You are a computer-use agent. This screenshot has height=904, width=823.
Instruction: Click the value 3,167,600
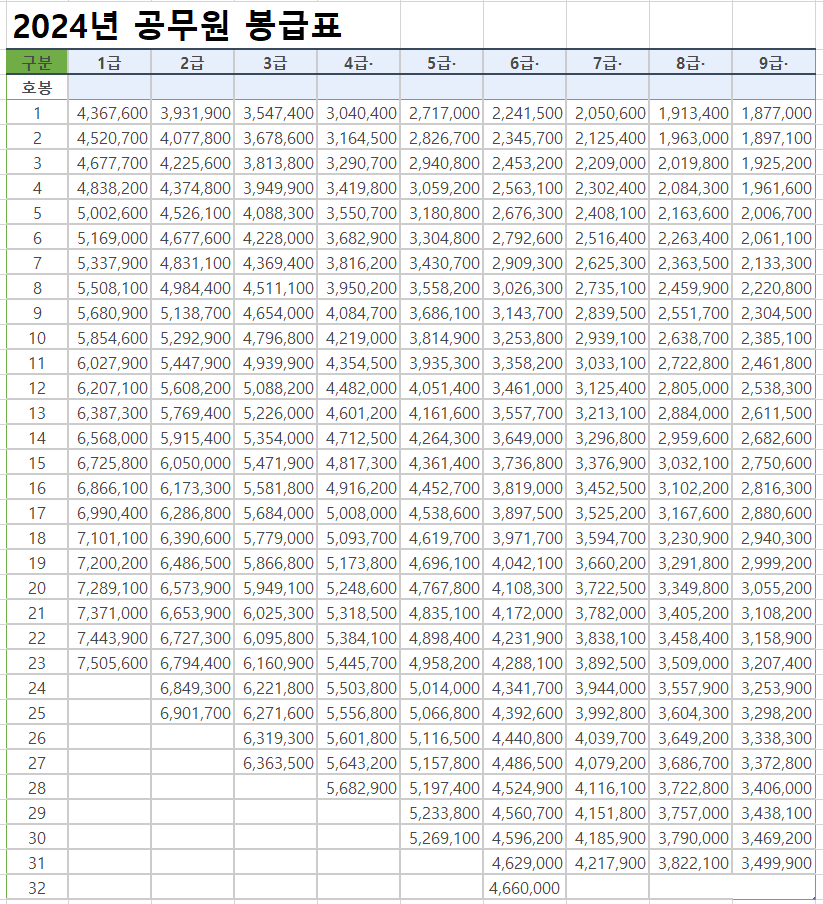[x=690, y=513]
